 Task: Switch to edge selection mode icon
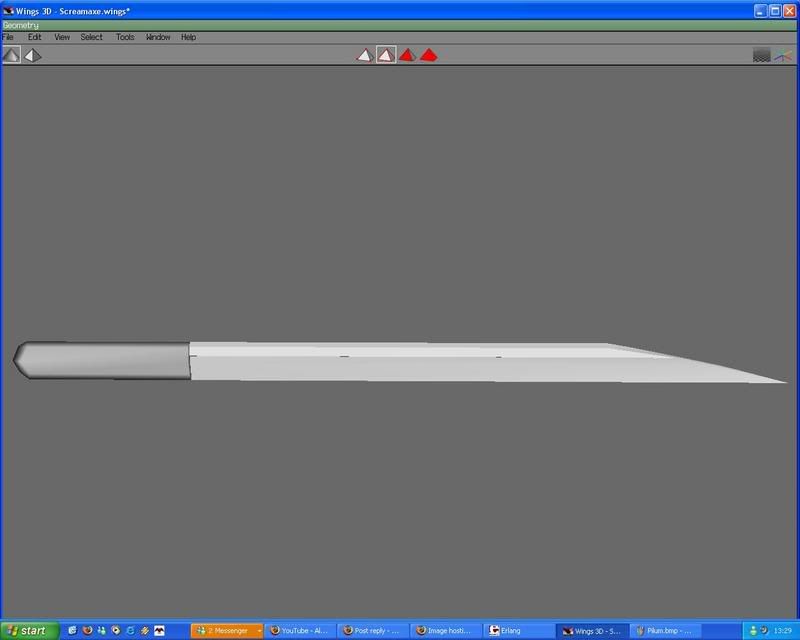(386, 55)
